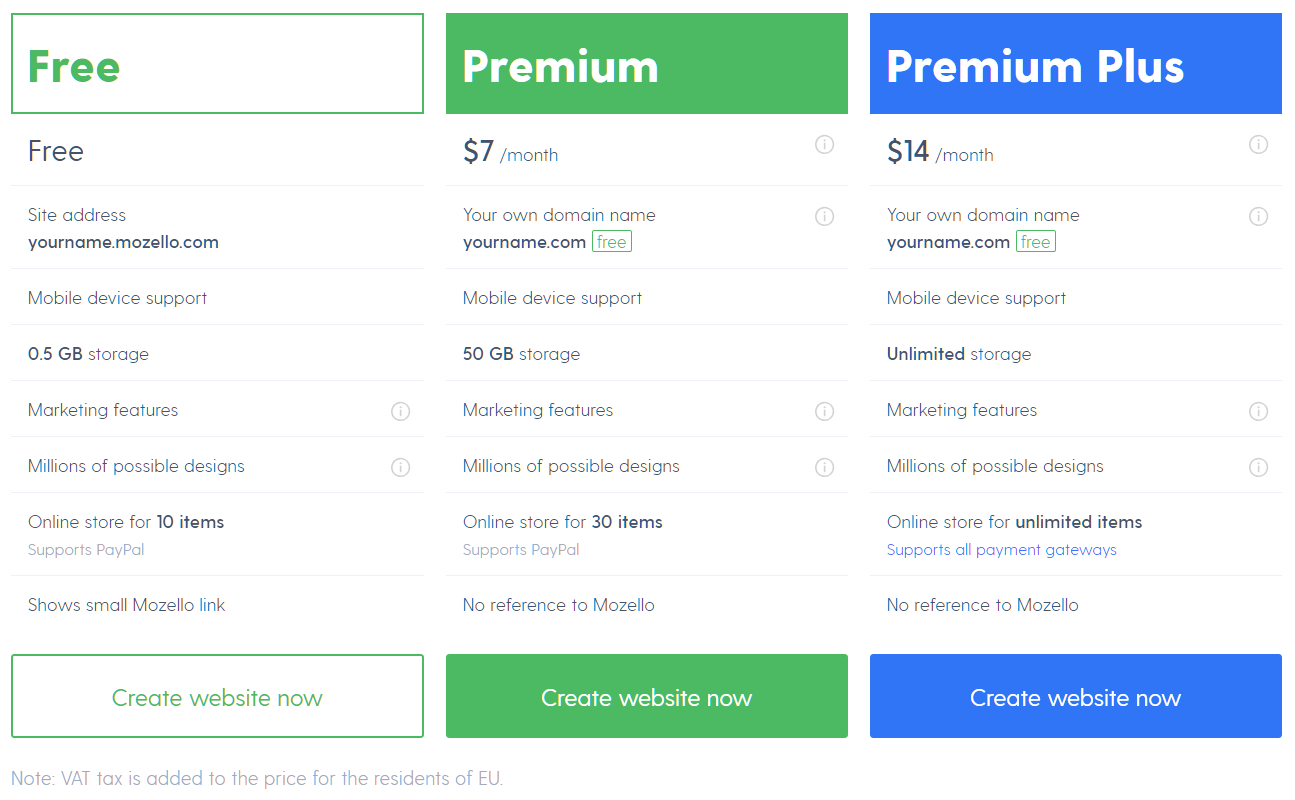Screen dimensions: 1295x800
Task: Click yourname.mozello.com site address text
Action: click(x=123, y=242)
